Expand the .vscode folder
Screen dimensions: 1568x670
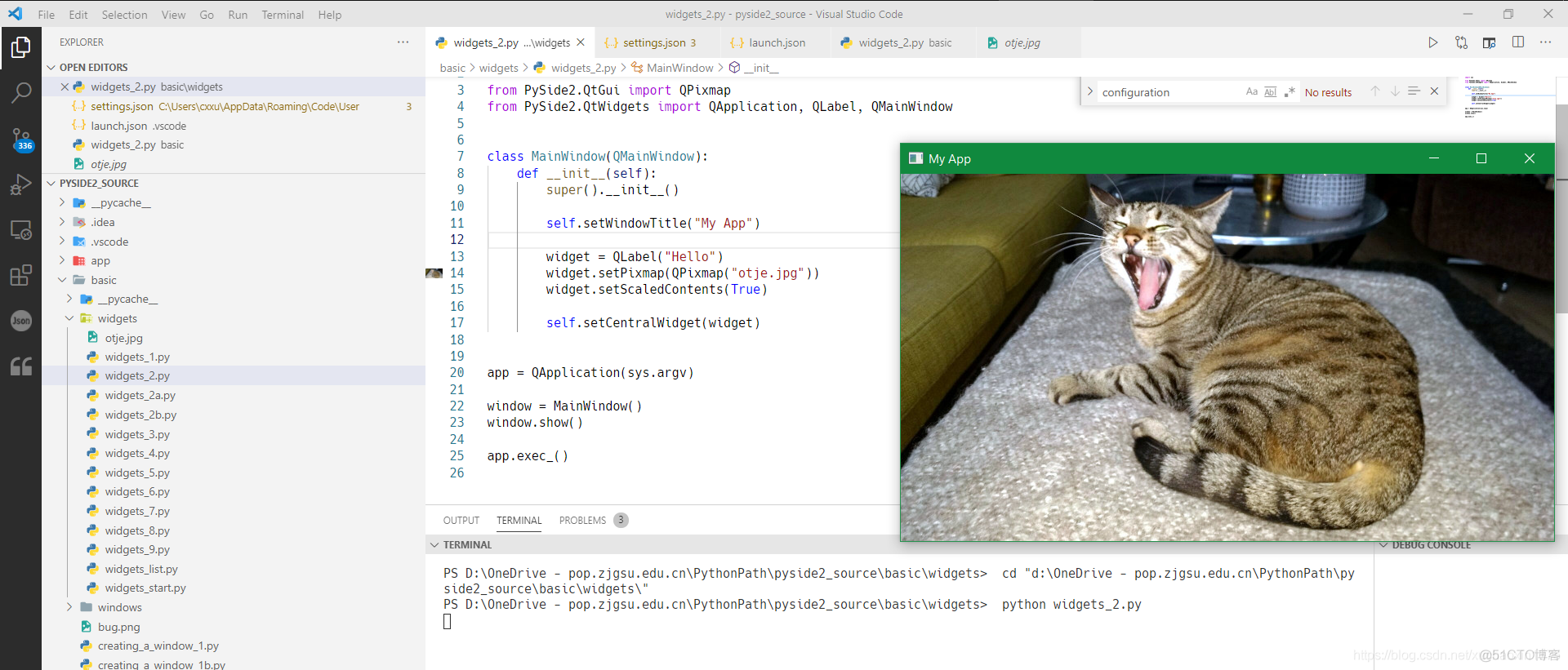point(62,242)
